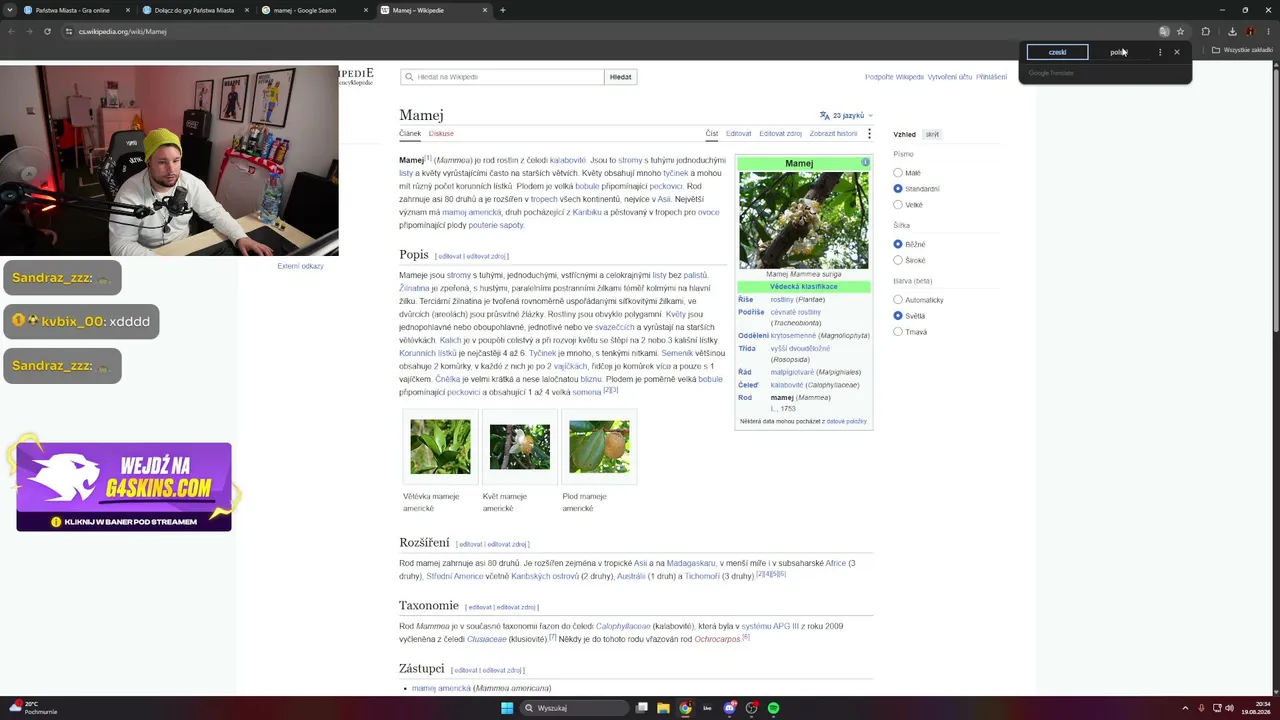This screenshot has height=720, width=1280.
Task: Open the Diskuse tab
Action: pos(441,133)
